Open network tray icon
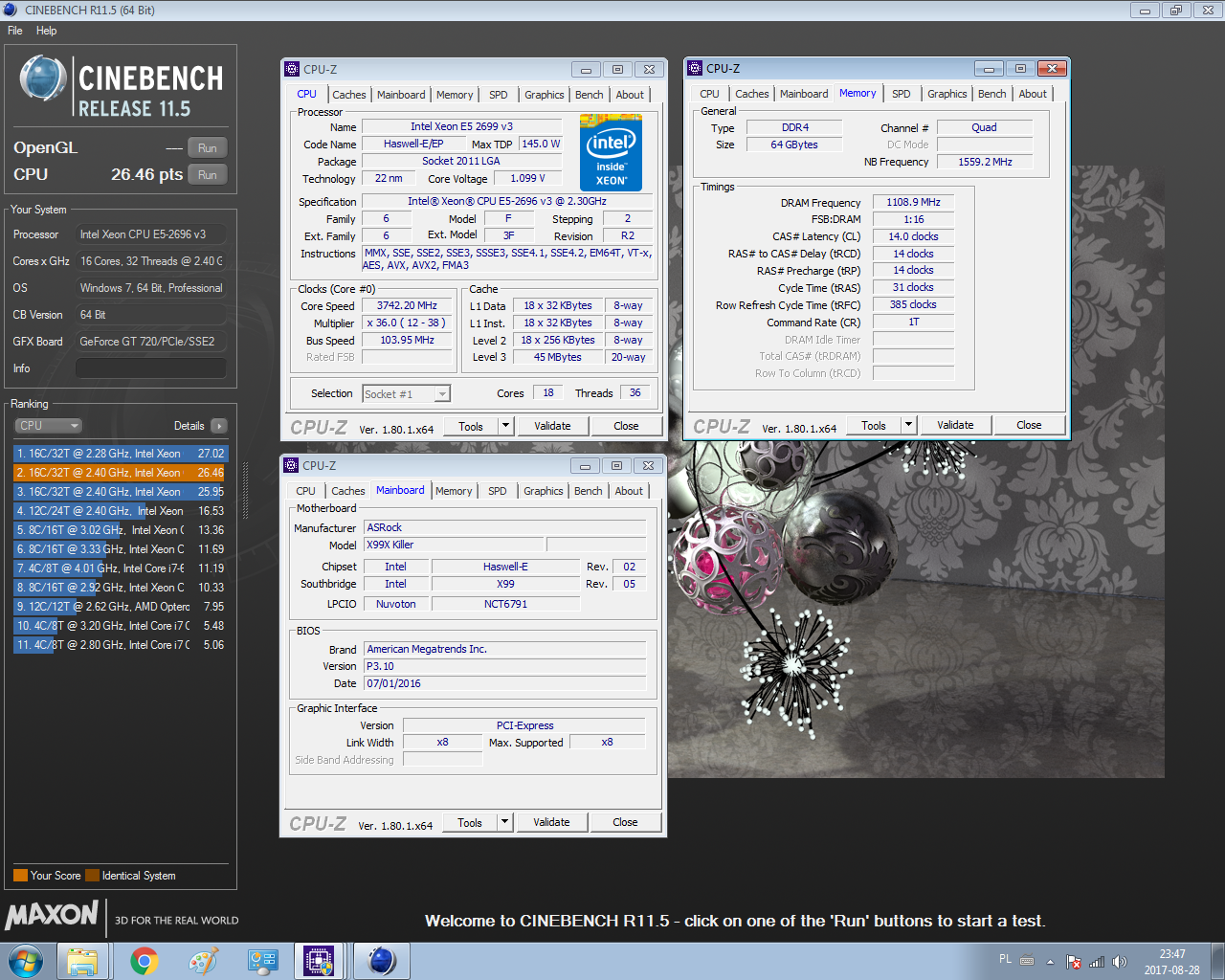 tap(1097, 962)
